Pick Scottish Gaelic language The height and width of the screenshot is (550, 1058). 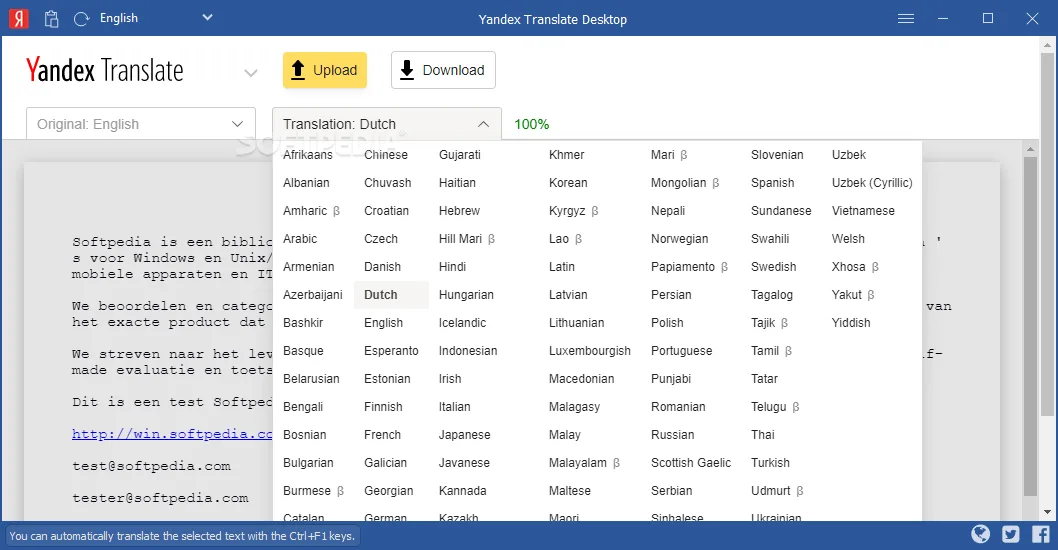tap(691, 463)
